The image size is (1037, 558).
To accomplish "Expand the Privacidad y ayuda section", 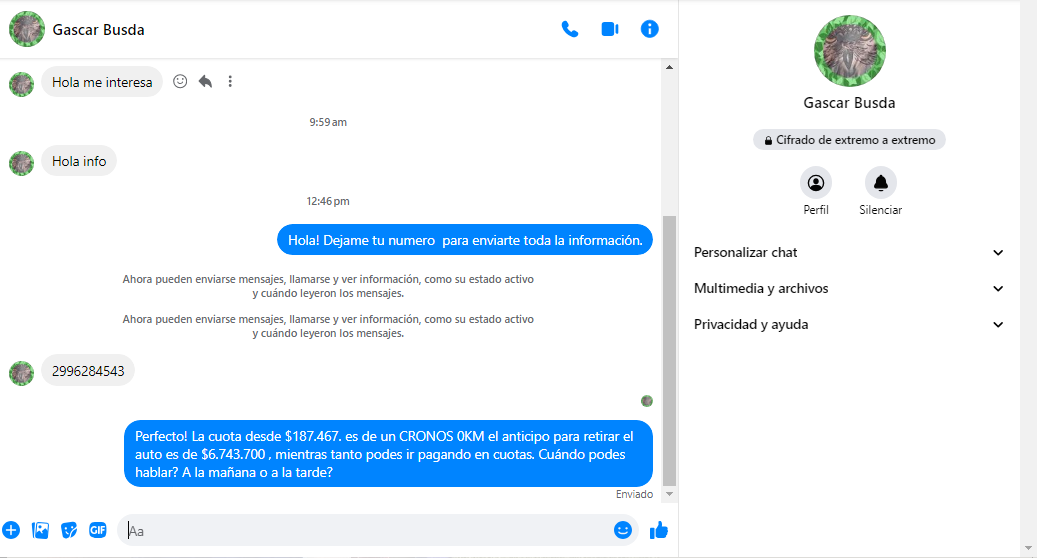I will [x=849, y=325].
